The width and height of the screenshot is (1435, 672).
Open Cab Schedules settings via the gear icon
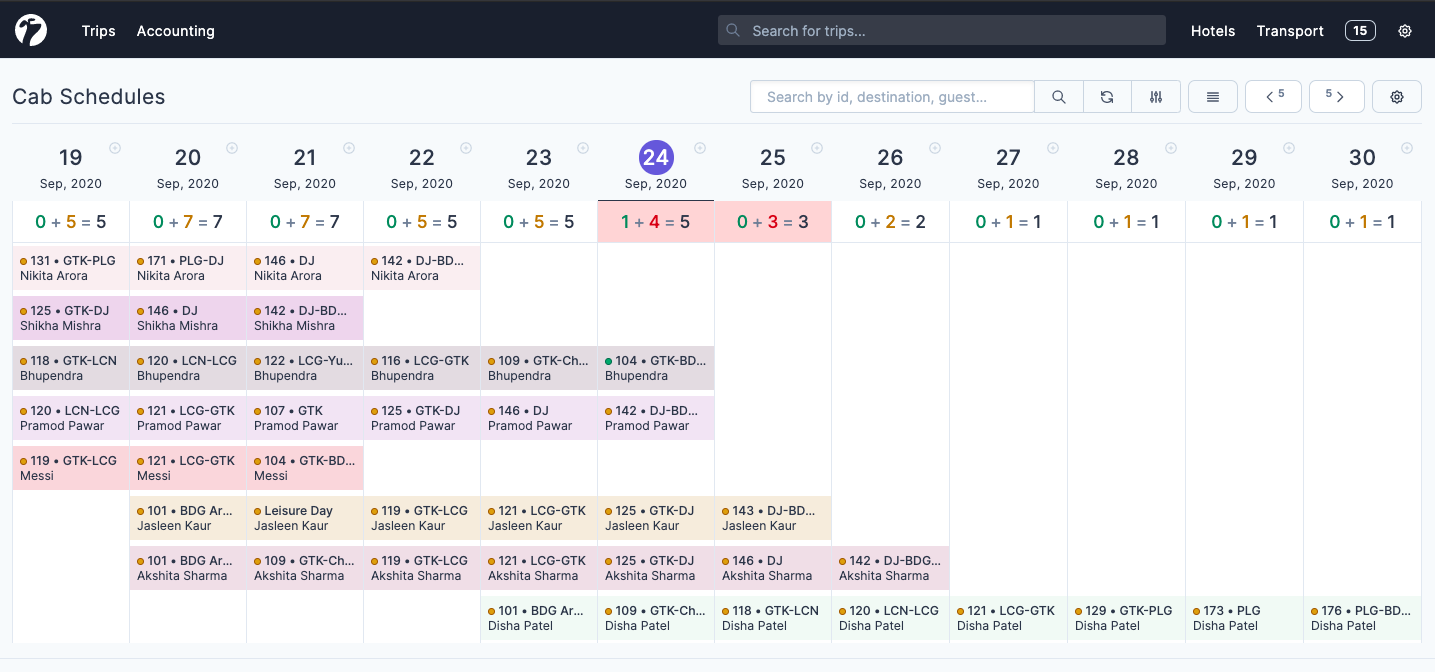pos(1396,96)
